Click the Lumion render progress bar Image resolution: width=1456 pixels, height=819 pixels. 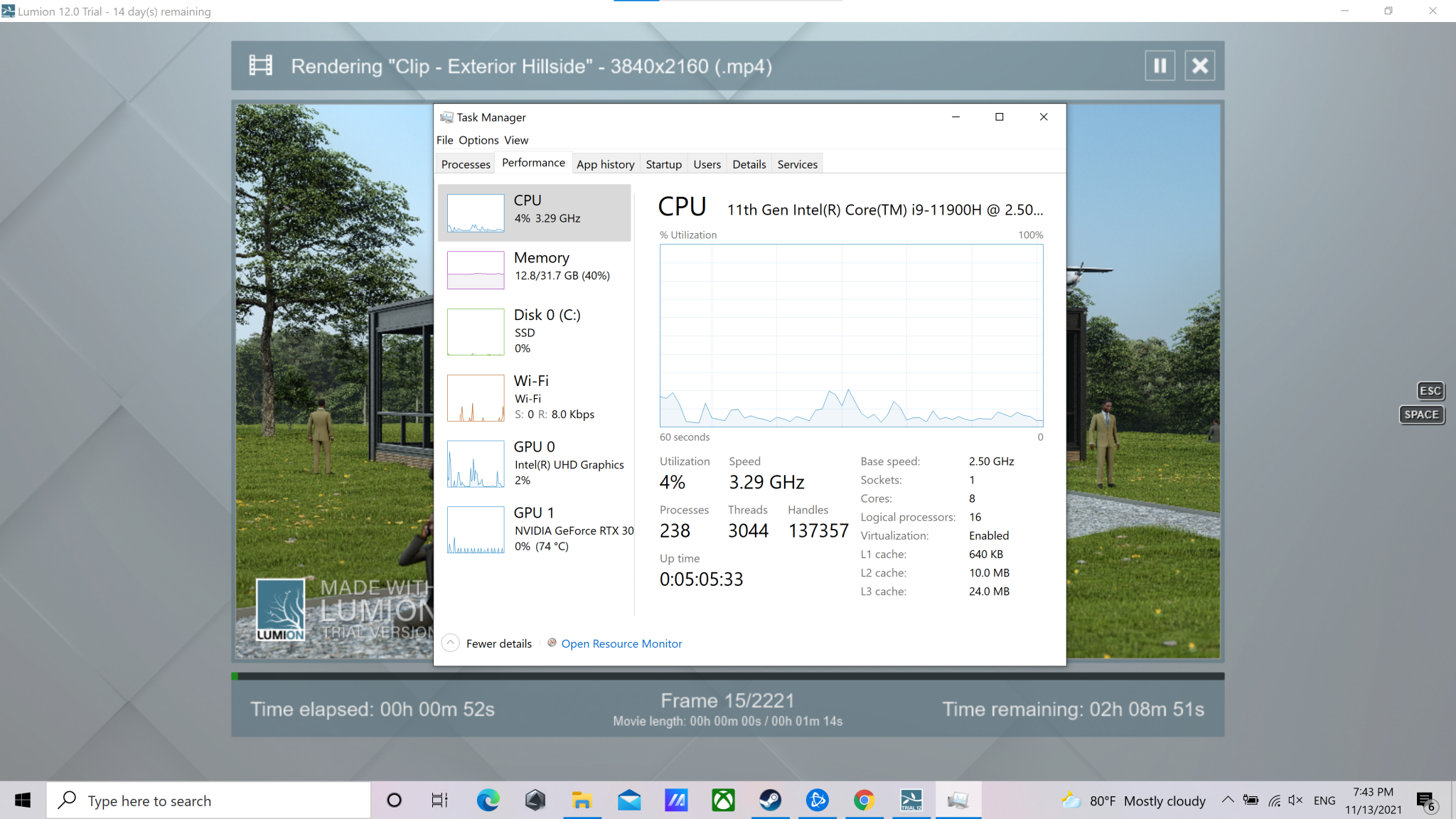tap(727, 676)
